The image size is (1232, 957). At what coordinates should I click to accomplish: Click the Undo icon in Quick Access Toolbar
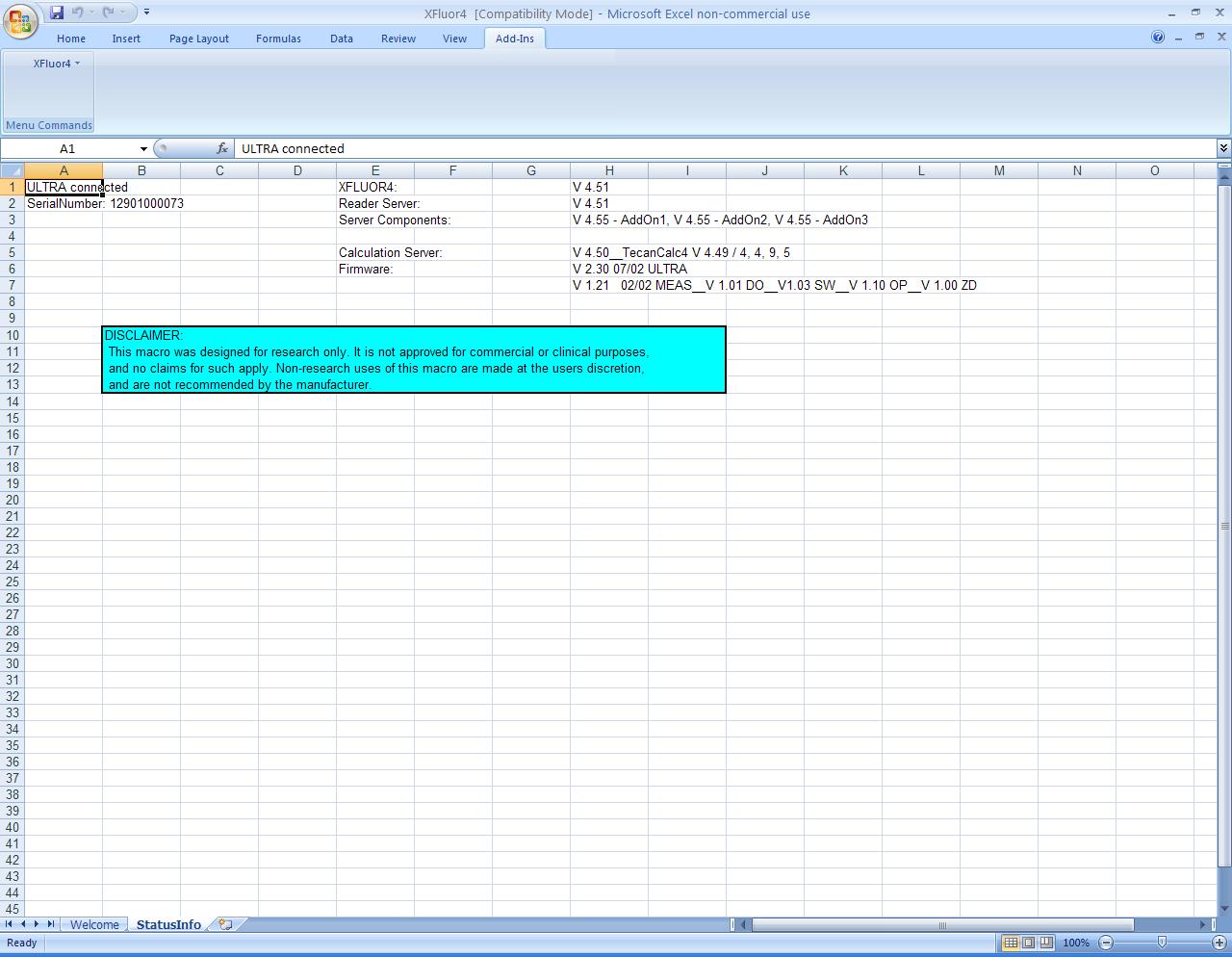point(78,13)
